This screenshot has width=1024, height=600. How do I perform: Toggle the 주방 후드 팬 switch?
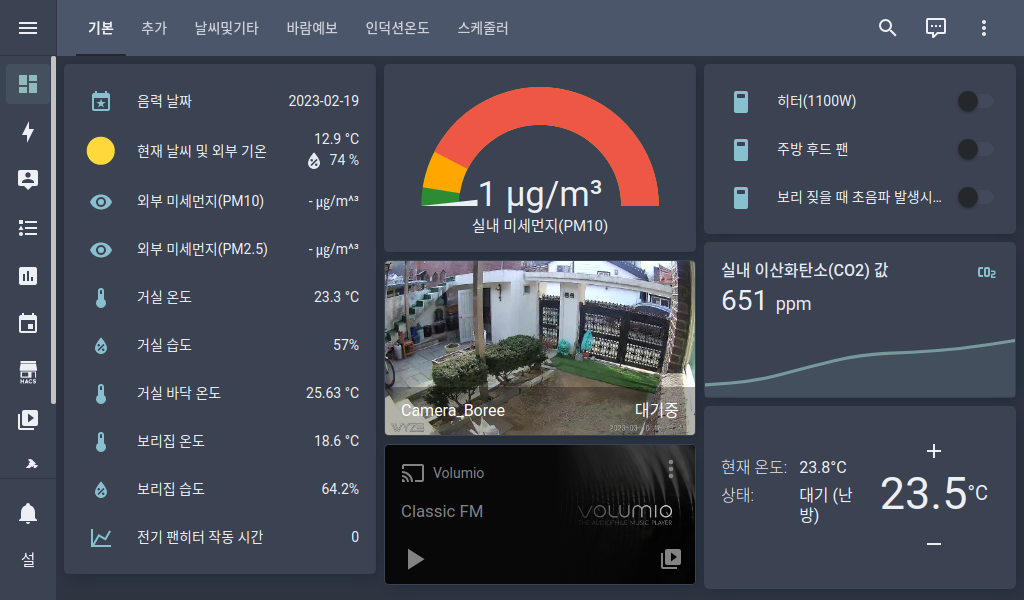point(975,149)
